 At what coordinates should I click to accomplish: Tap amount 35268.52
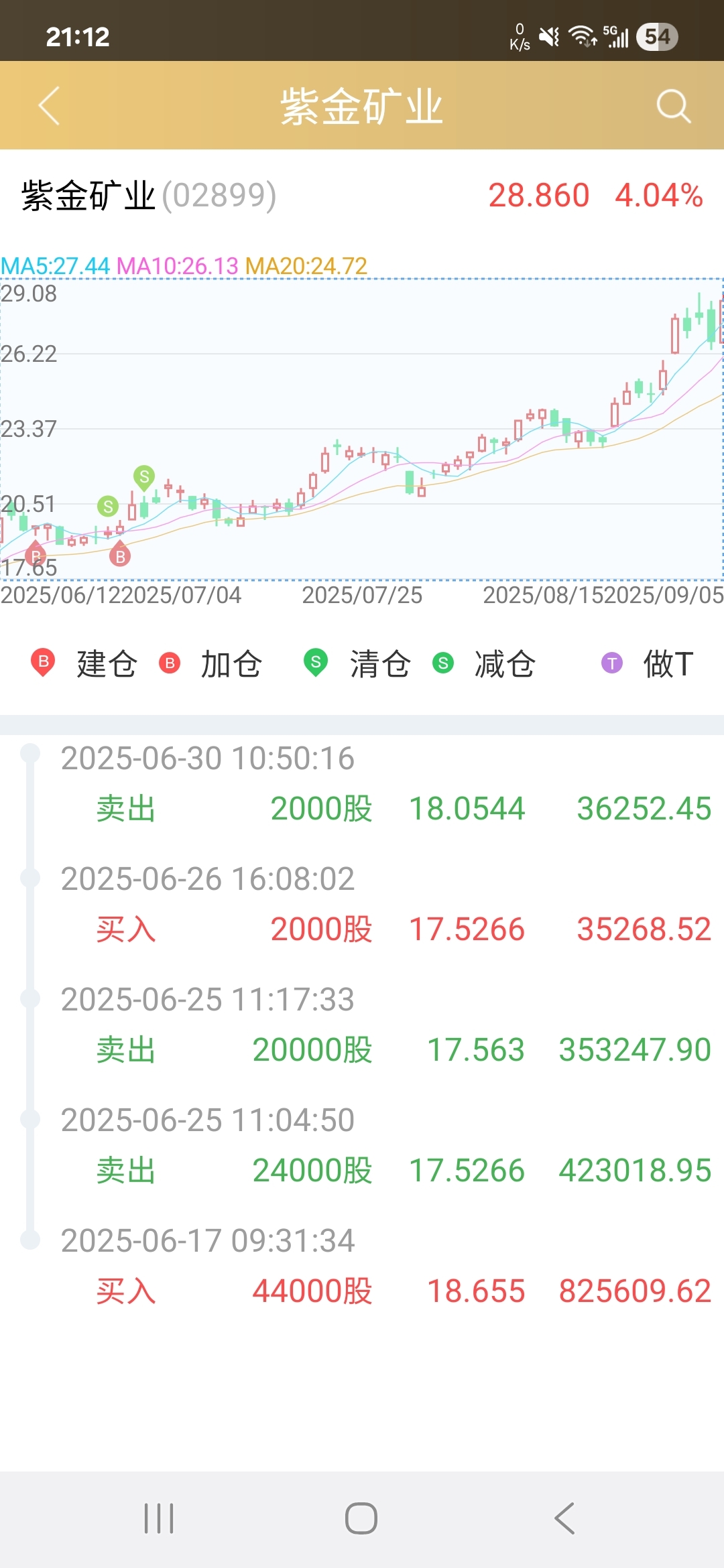pyautogui.click(x=644, y=929)
